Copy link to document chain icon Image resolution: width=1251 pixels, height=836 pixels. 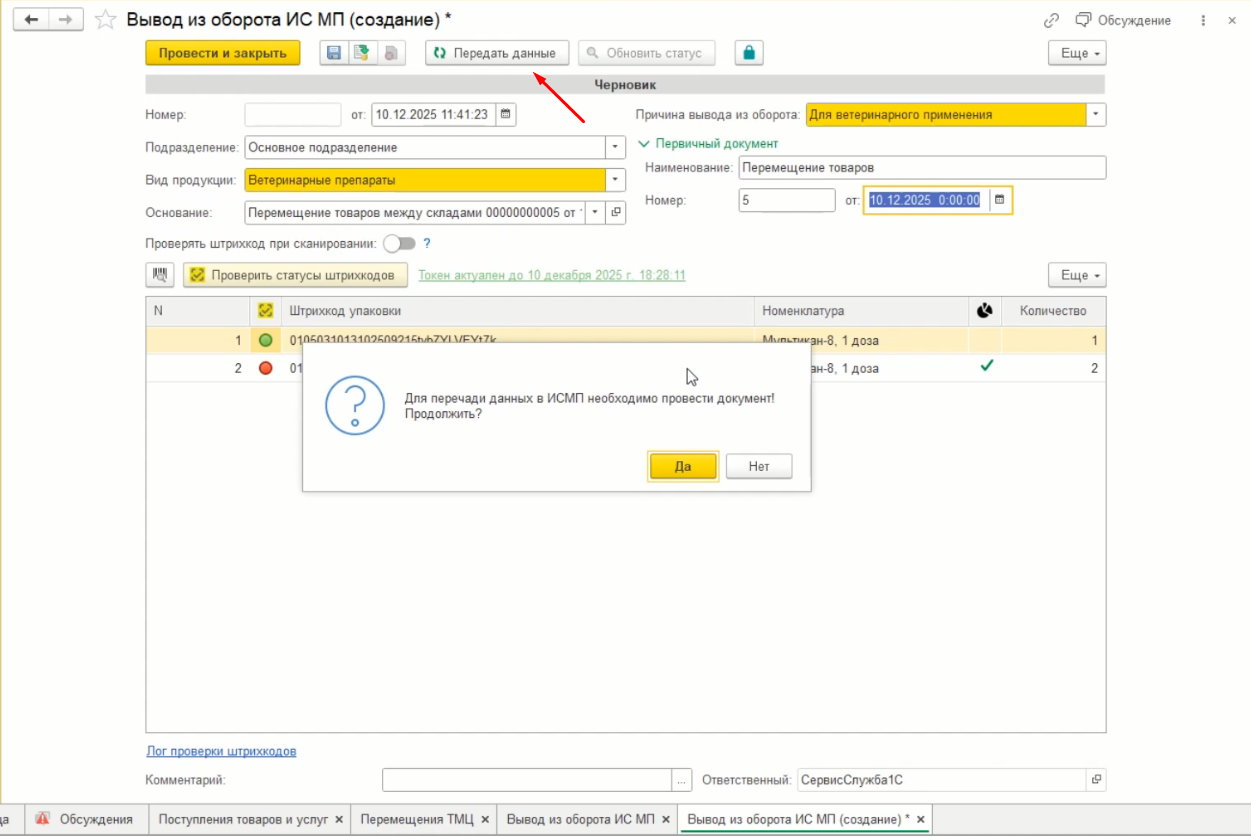coord(1051,20)
